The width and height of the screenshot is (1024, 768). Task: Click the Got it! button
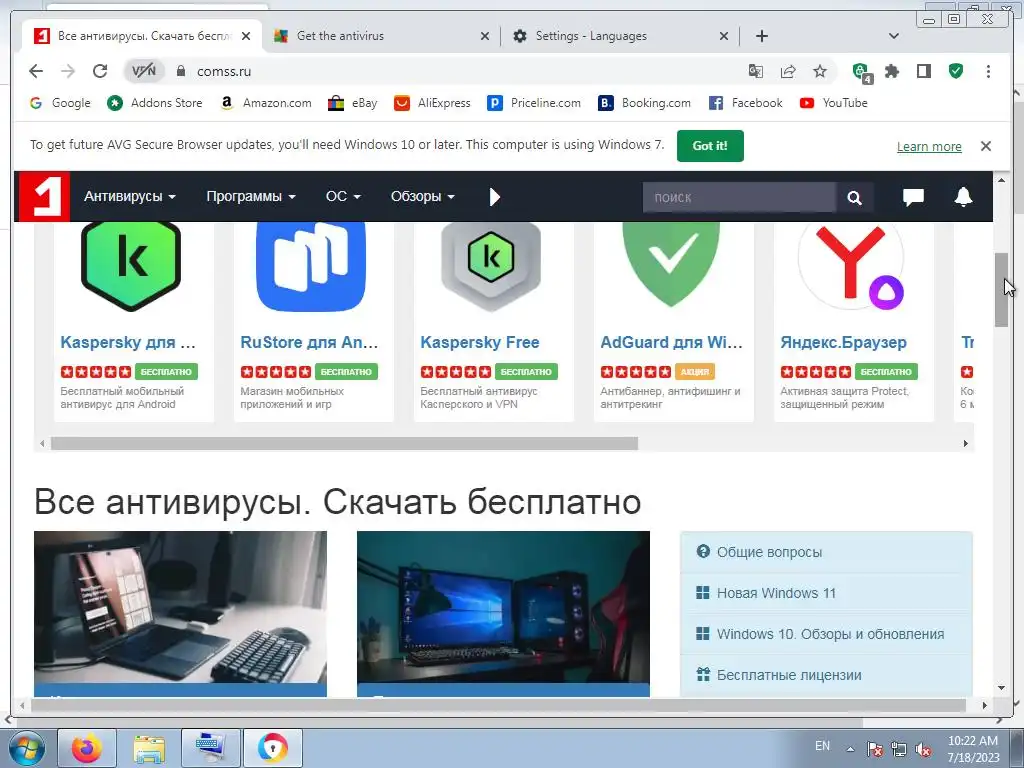tap(710, 146)
